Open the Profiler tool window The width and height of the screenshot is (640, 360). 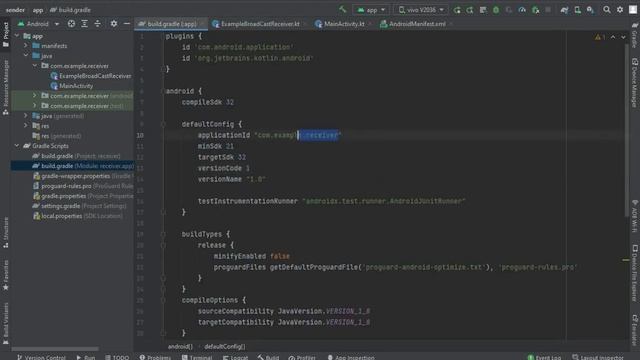[x=302, y=357]
